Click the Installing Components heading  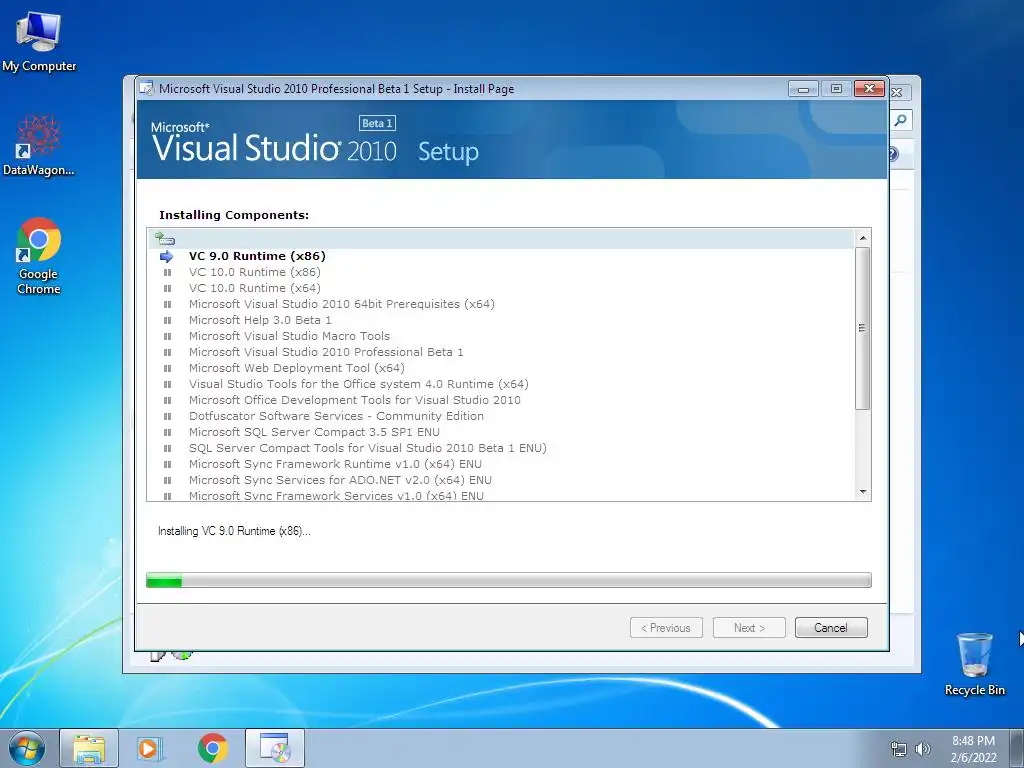point(234,215)
